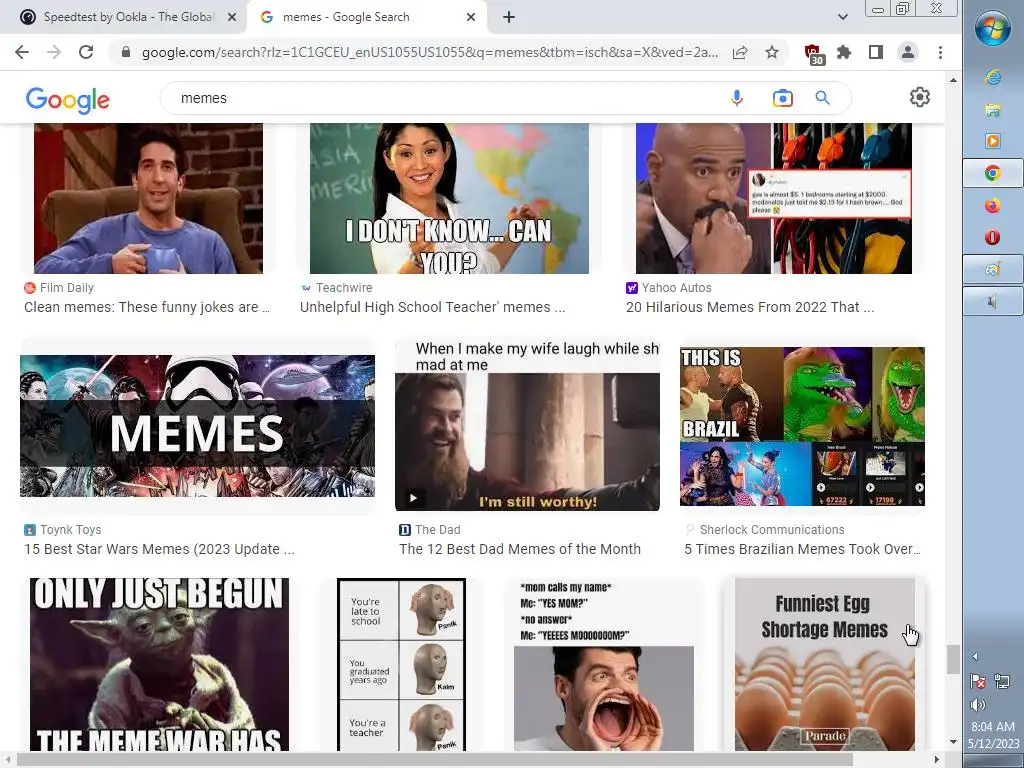Open the Funniest Egg Shortage Memes image

[x=825, y=664]
